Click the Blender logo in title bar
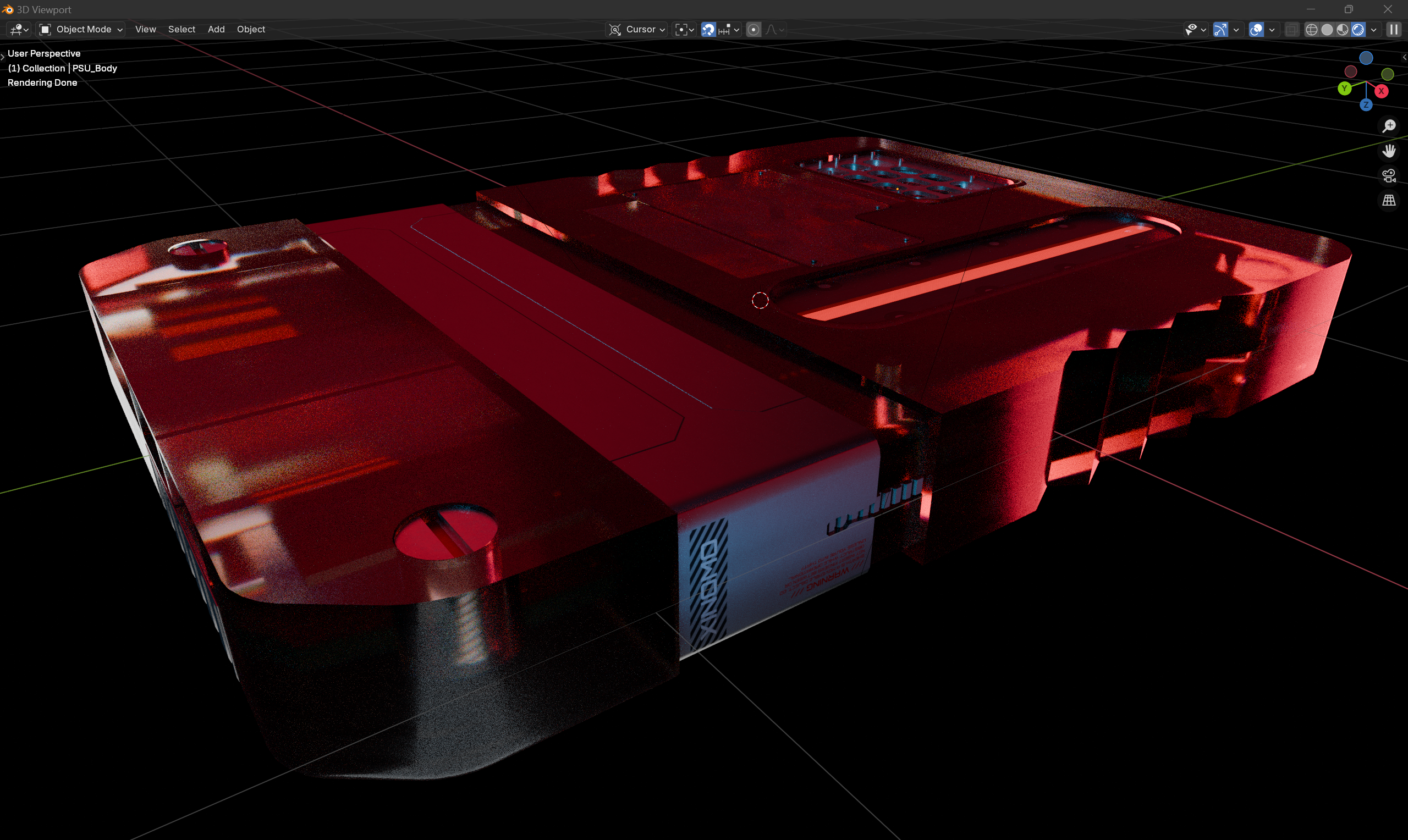Image resolution: width=1408 pixels, height=840 pixels. coord(7,9)
